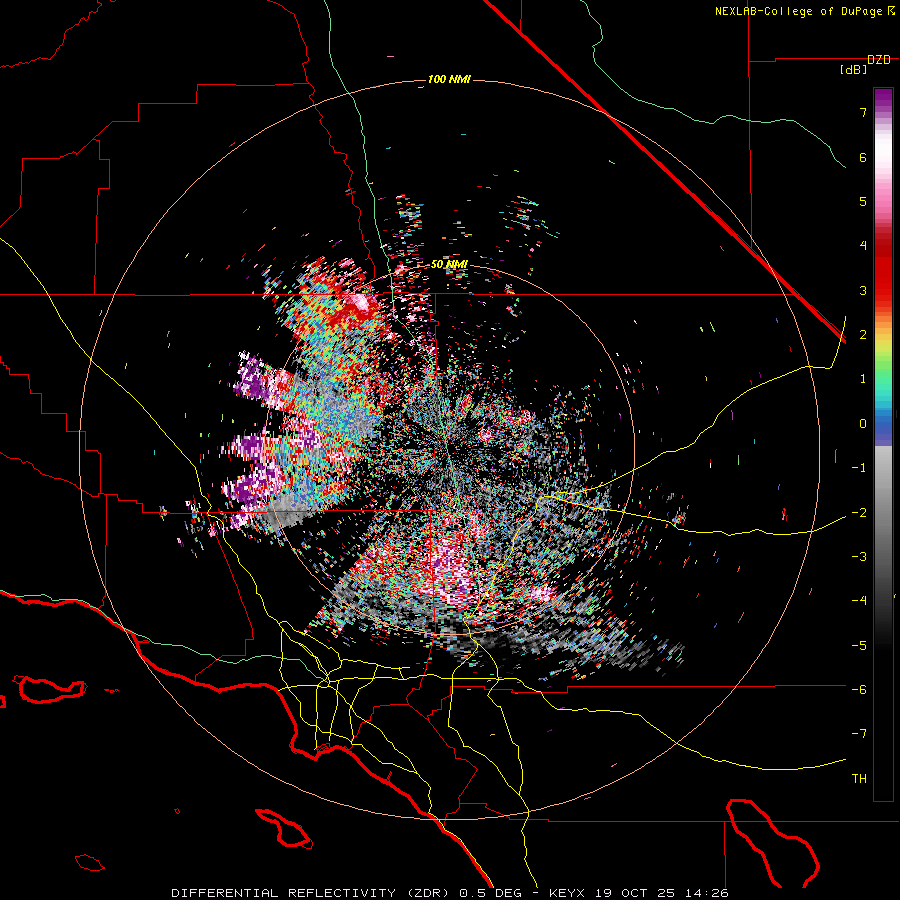Click the 7 dB tick label

[863, 112]
